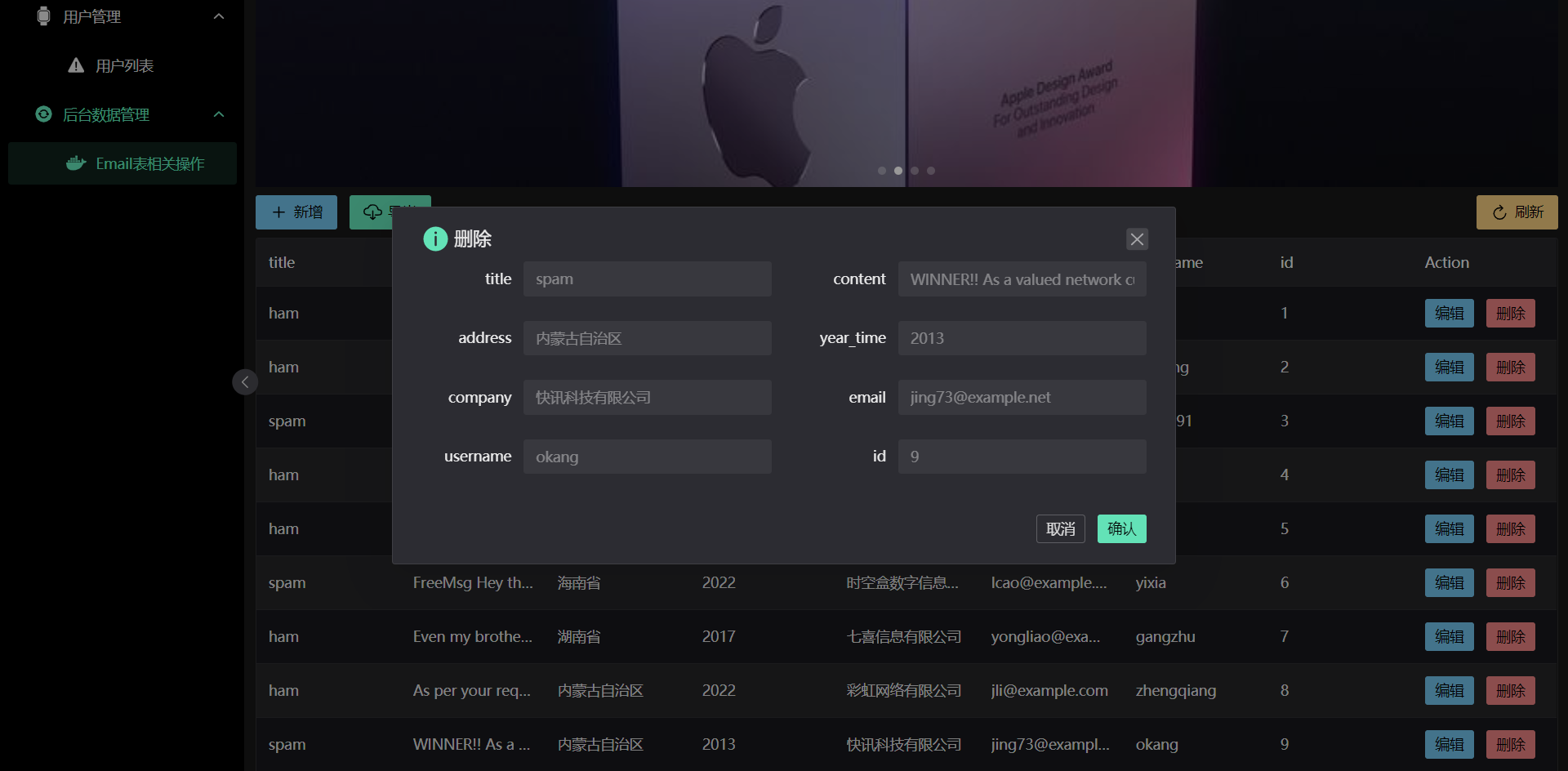Select the Email表相关操作 menu item
Viewport: 1568px width, 771px height.
coord(122,163)
